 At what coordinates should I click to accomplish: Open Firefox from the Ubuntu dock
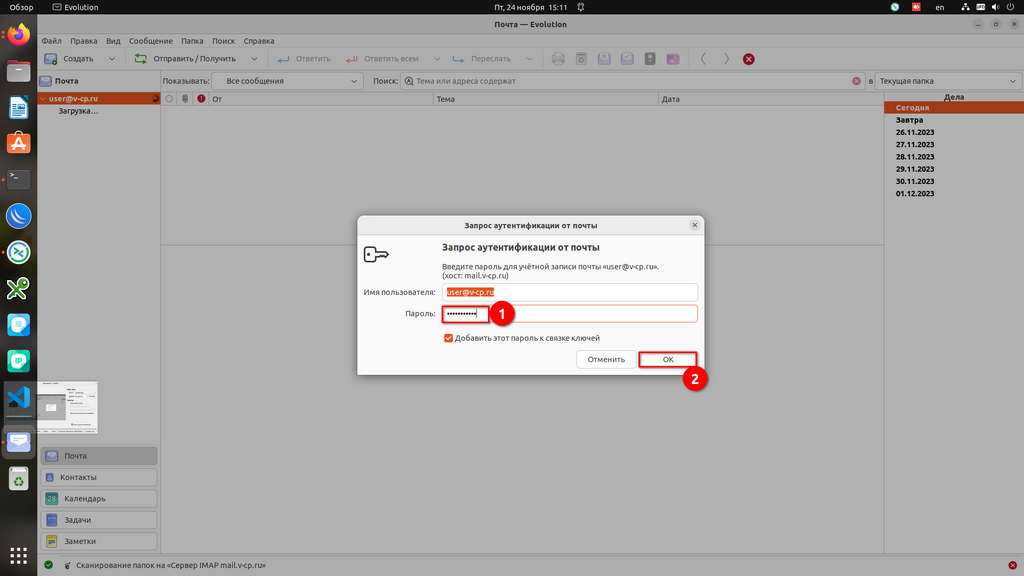click(x=19, y=36)
